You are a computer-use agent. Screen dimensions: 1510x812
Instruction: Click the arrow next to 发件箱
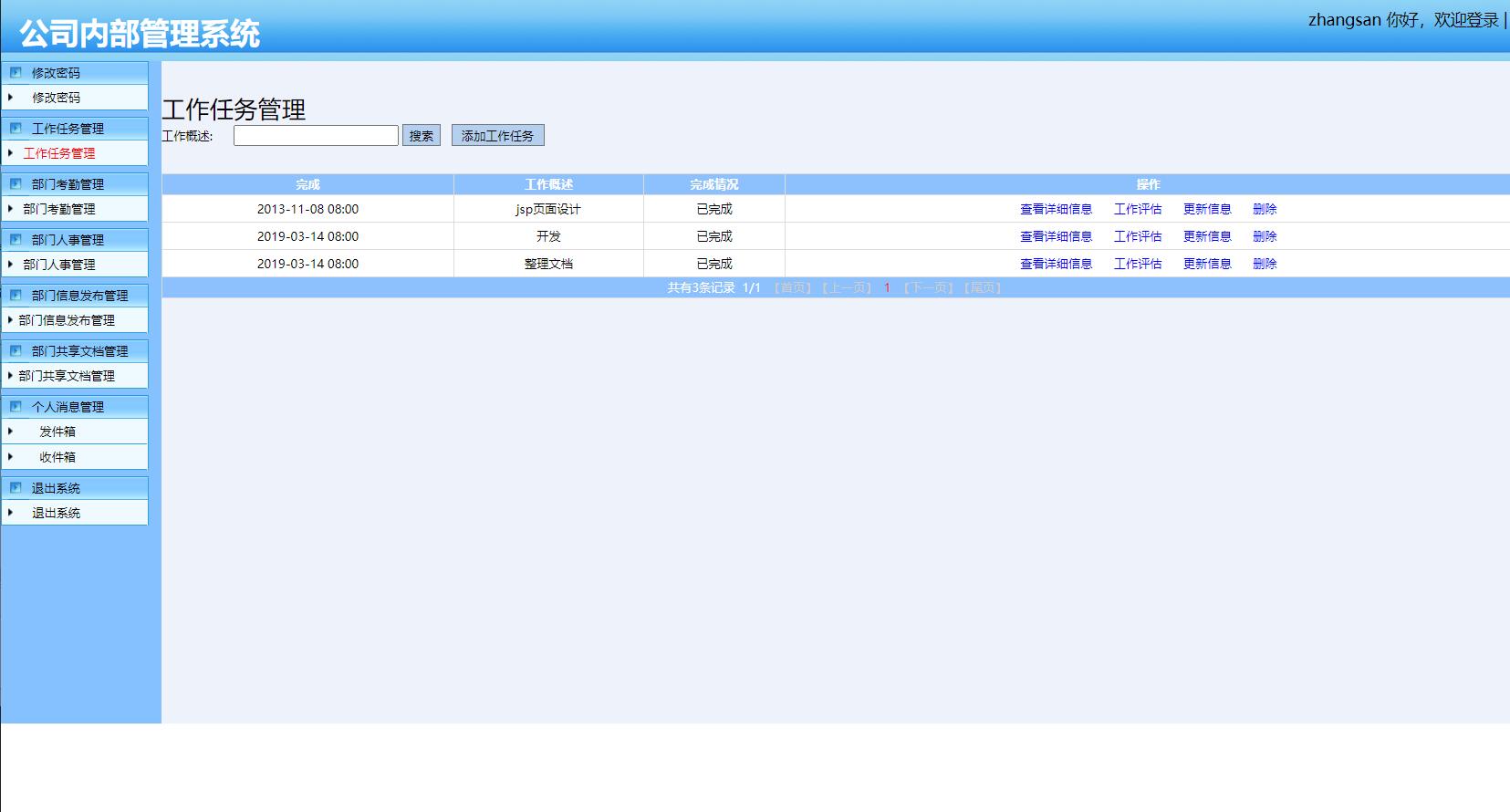(11, 432)
